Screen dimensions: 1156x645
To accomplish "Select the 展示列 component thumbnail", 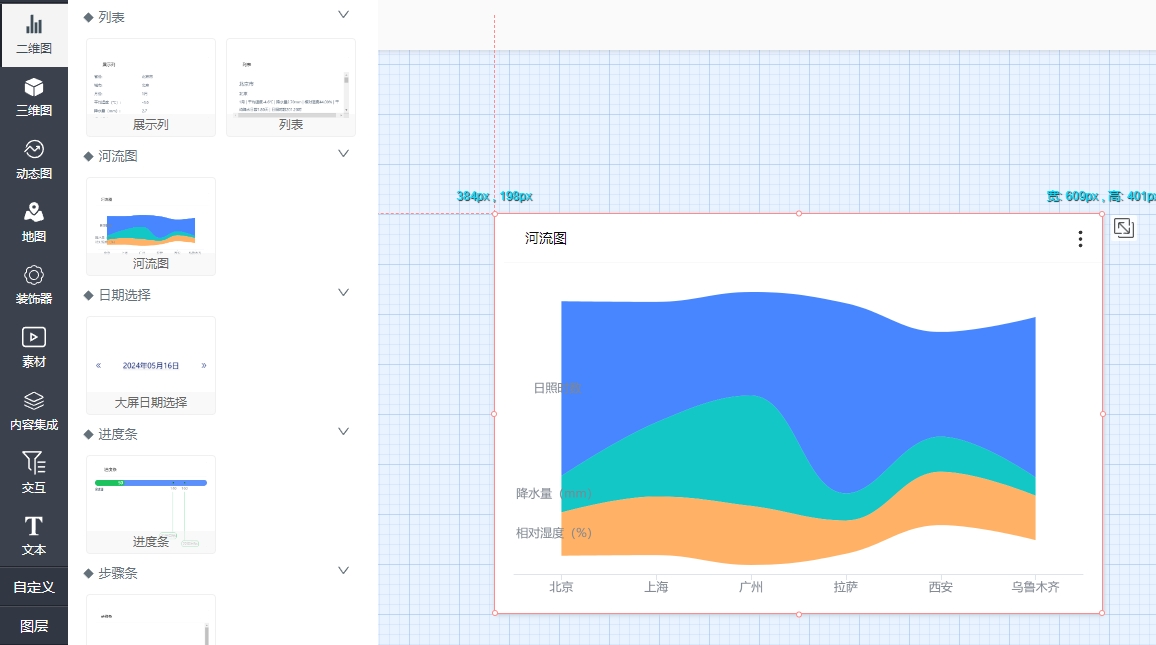I will click(151, 87).
